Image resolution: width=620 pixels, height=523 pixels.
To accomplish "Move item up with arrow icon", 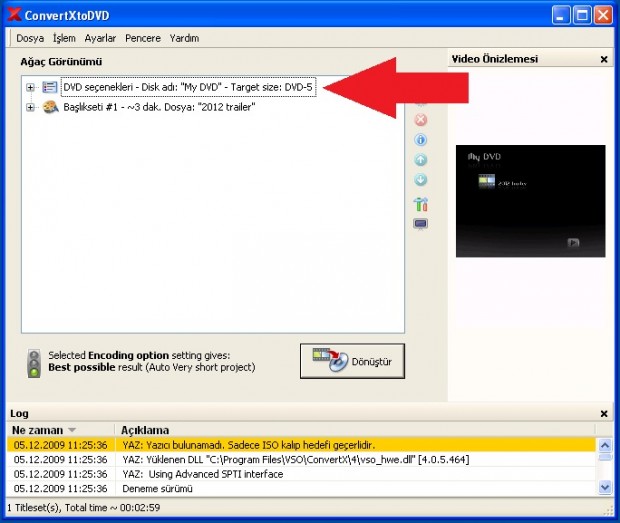I will 421,160.
